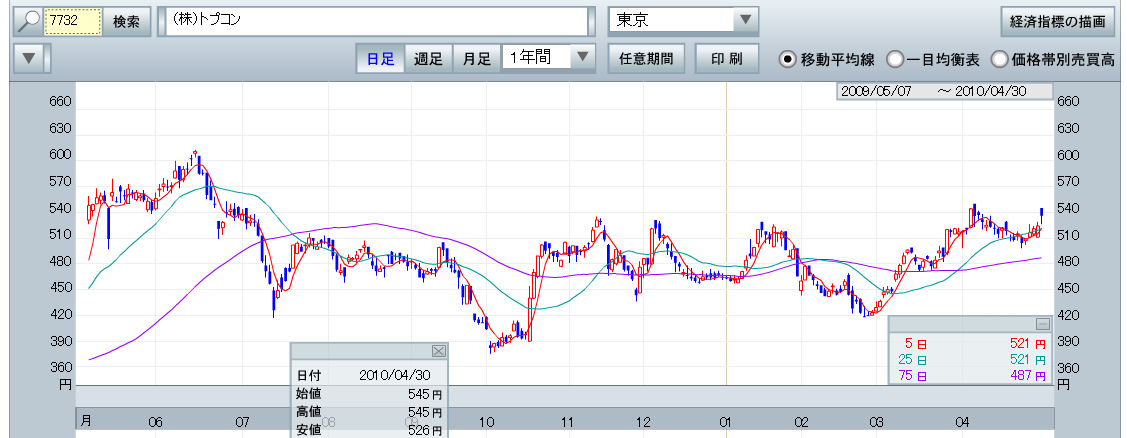This screenshot has width=1127, height=438.
Task: Click the 印刷 print button
Action: (x=727, y=58)
